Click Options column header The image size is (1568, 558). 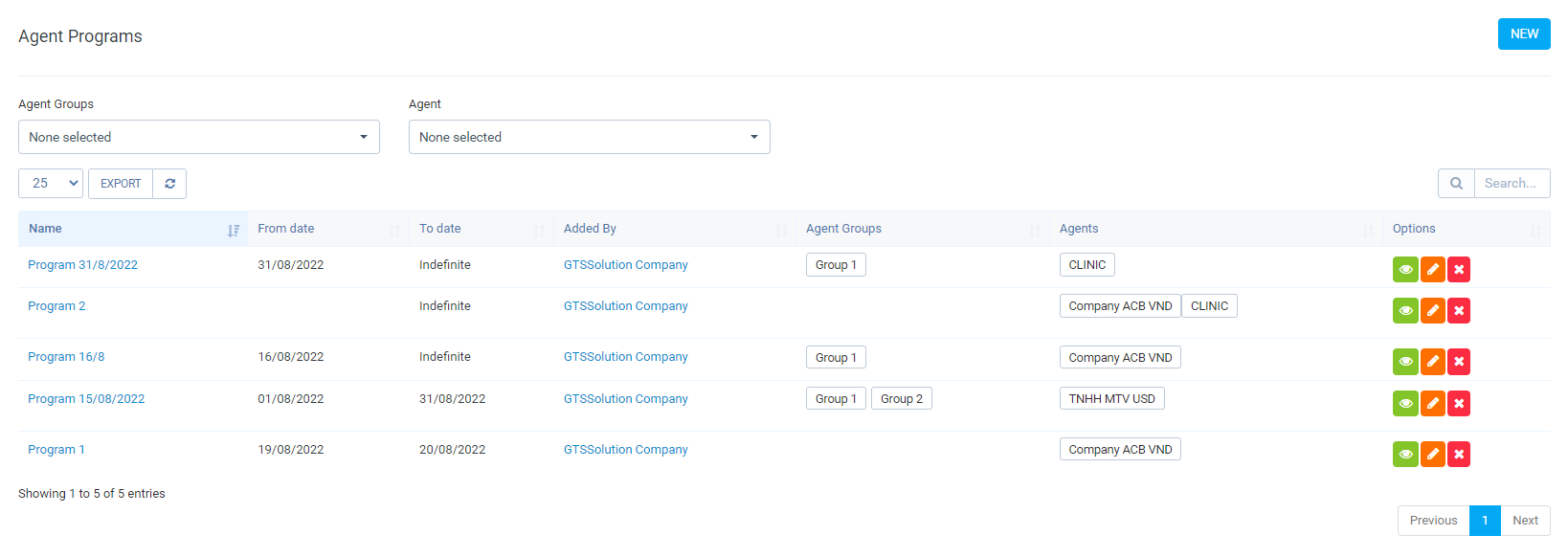tap(1467, 229)
